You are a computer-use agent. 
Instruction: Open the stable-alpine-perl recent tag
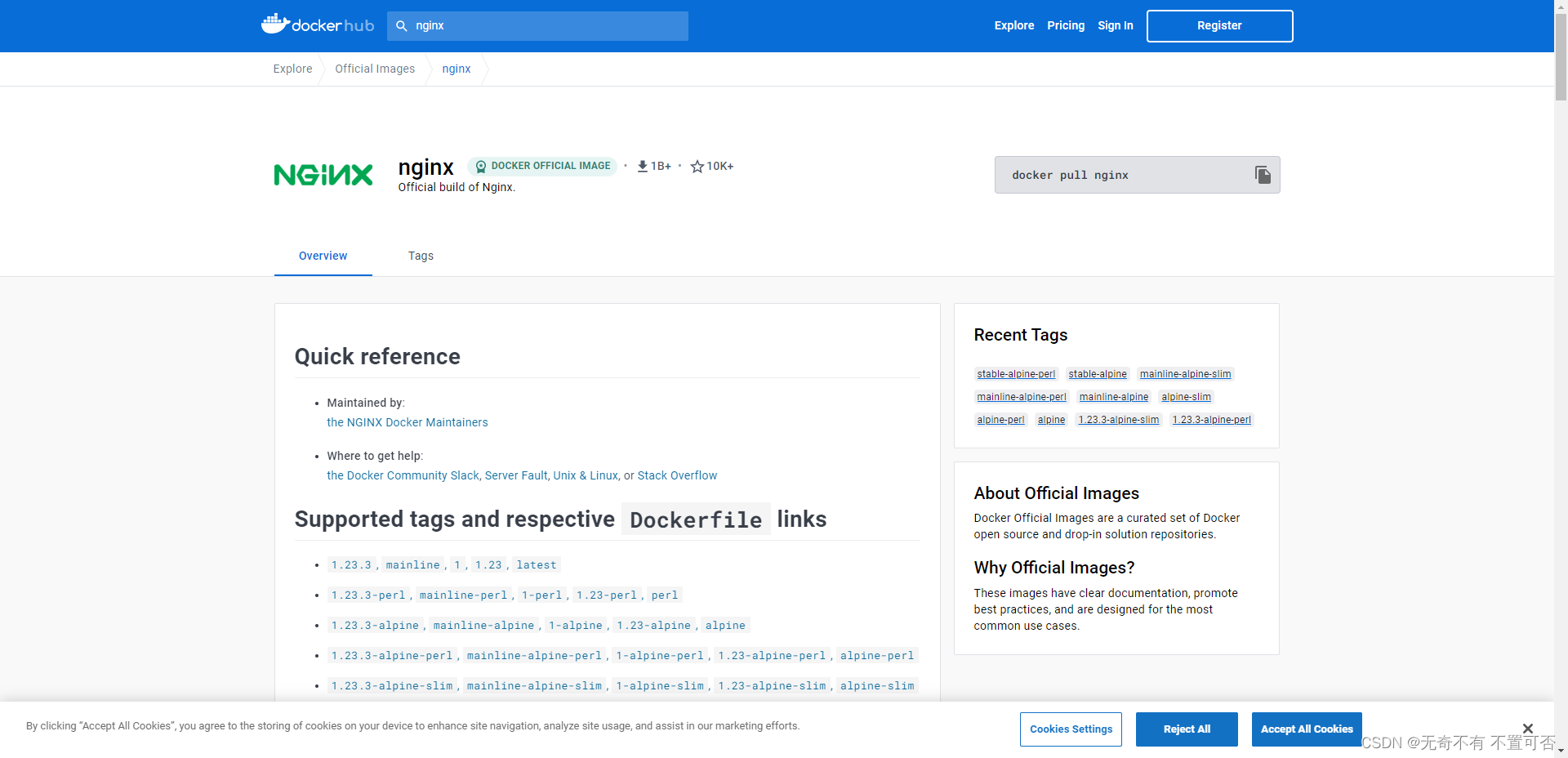click(1016, 374)
